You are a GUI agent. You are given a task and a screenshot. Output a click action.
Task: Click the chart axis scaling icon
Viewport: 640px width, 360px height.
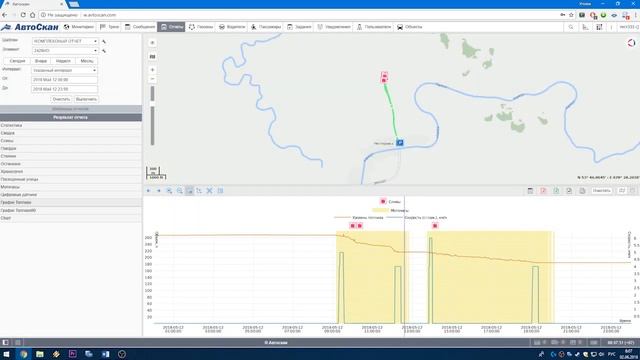pos(199,191)
